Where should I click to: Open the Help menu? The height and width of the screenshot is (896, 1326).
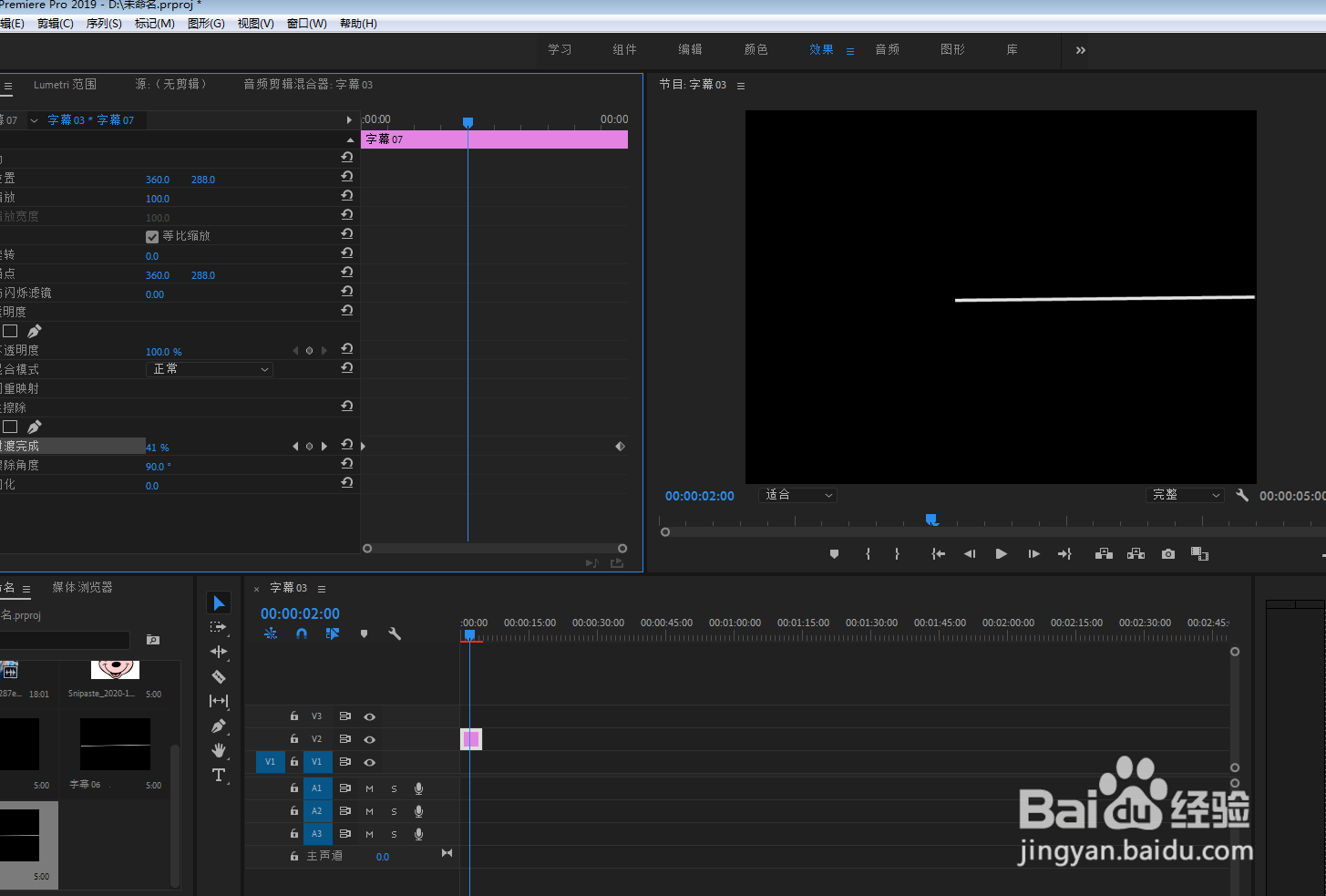(x=358, y=24)
